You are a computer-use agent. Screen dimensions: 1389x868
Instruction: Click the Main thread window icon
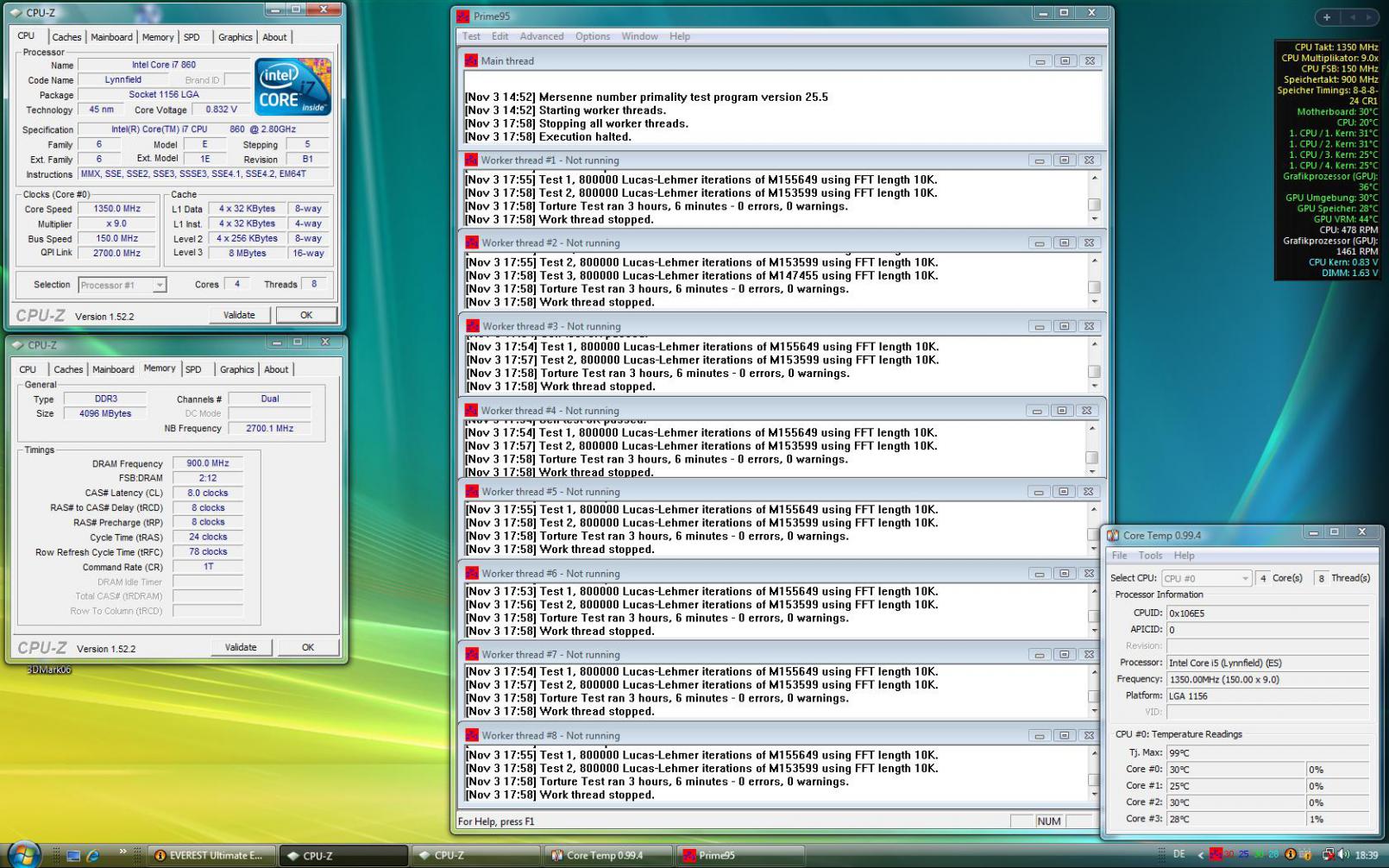(x=471, y=60)
